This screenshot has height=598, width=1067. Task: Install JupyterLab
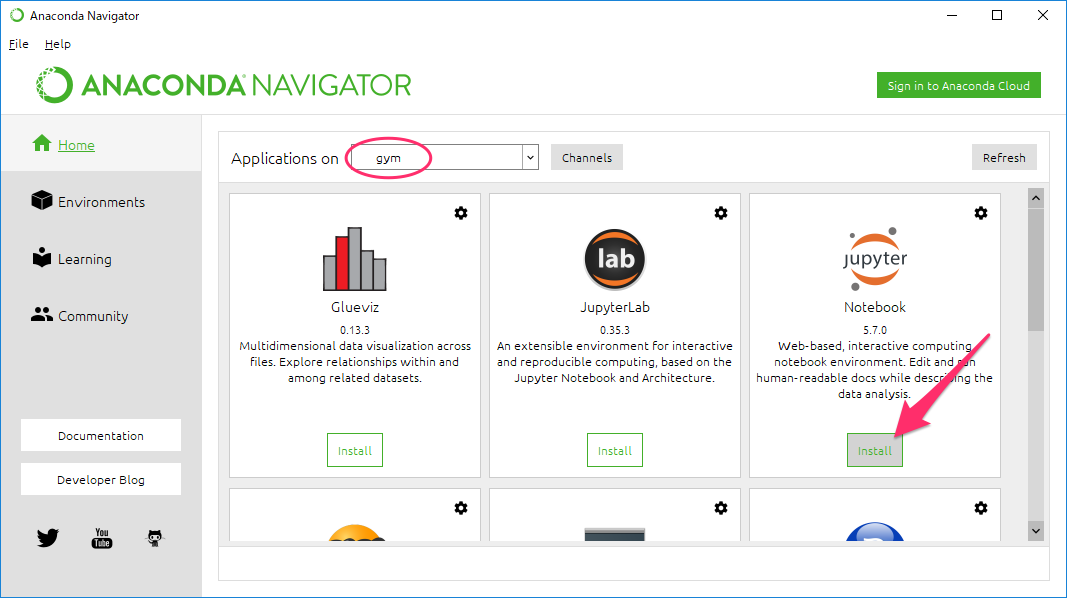tap(614, 450)
